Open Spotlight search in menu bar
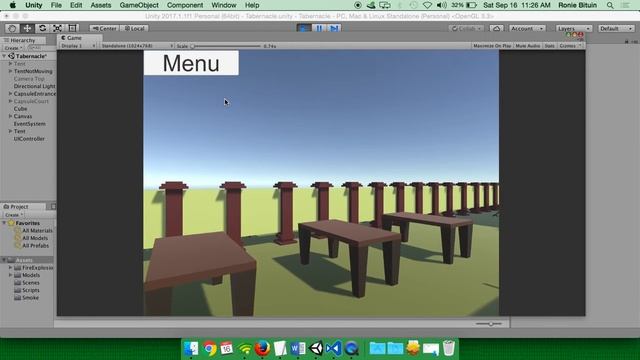The height and width of the screenshot is (360, 640). 610,5
